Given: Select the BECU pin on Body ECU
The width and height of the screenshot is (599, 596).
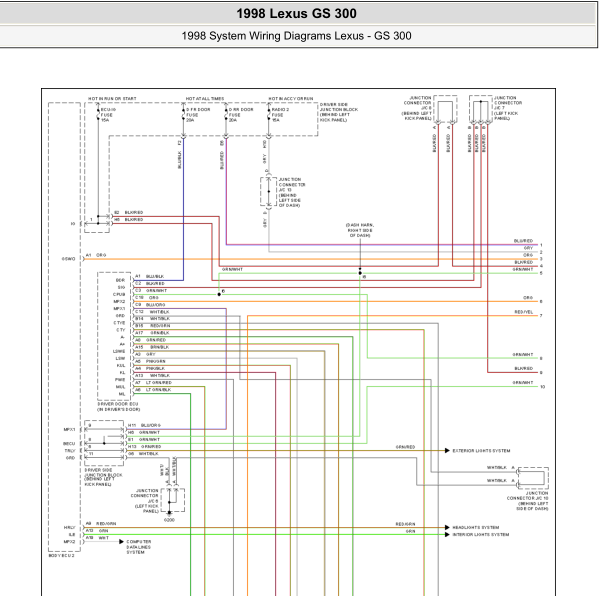Looking at the screenshot, I should pos(69,444).
